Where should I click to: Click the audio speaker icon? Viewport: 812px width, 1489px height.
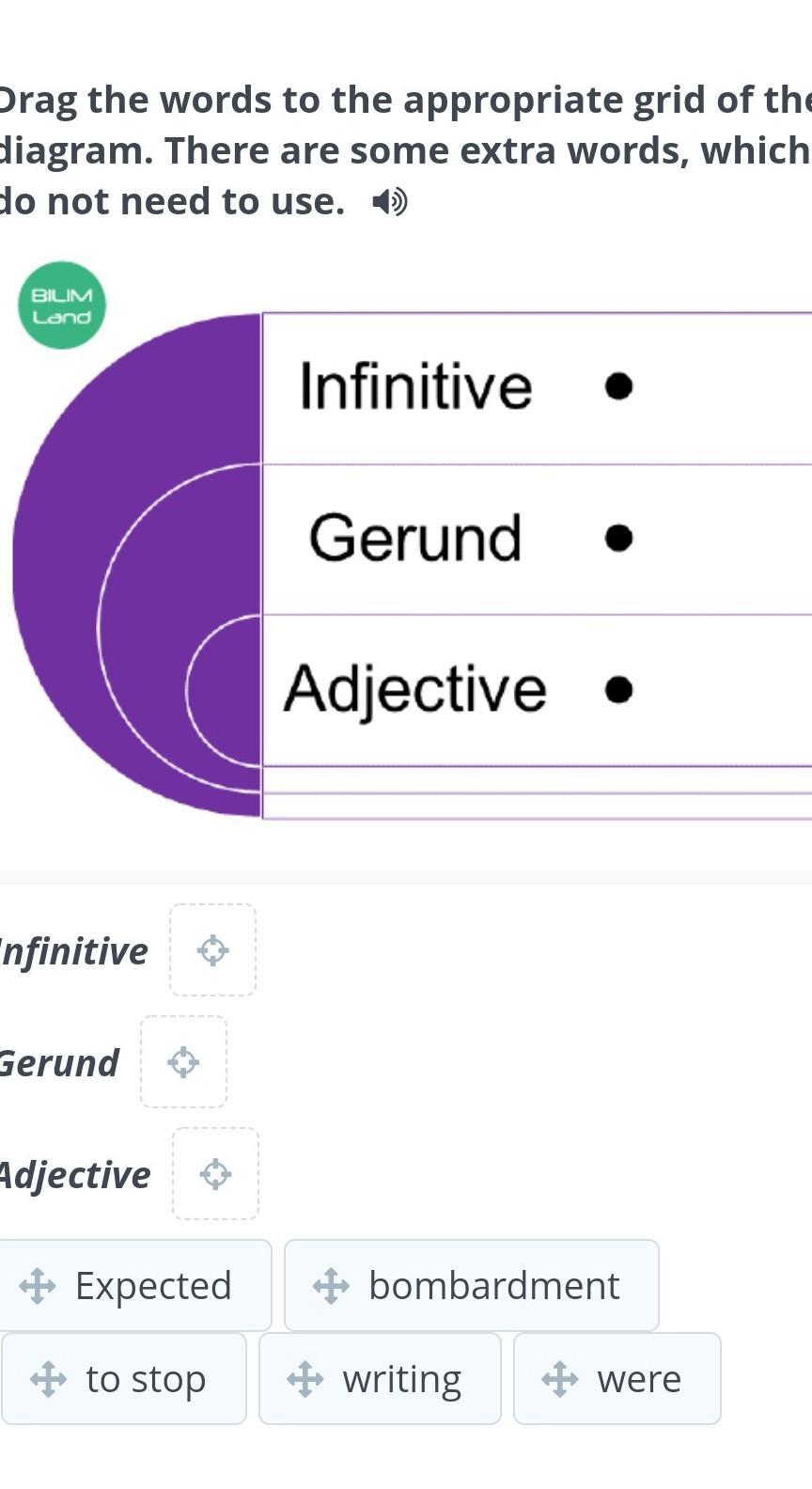[389, 201]
